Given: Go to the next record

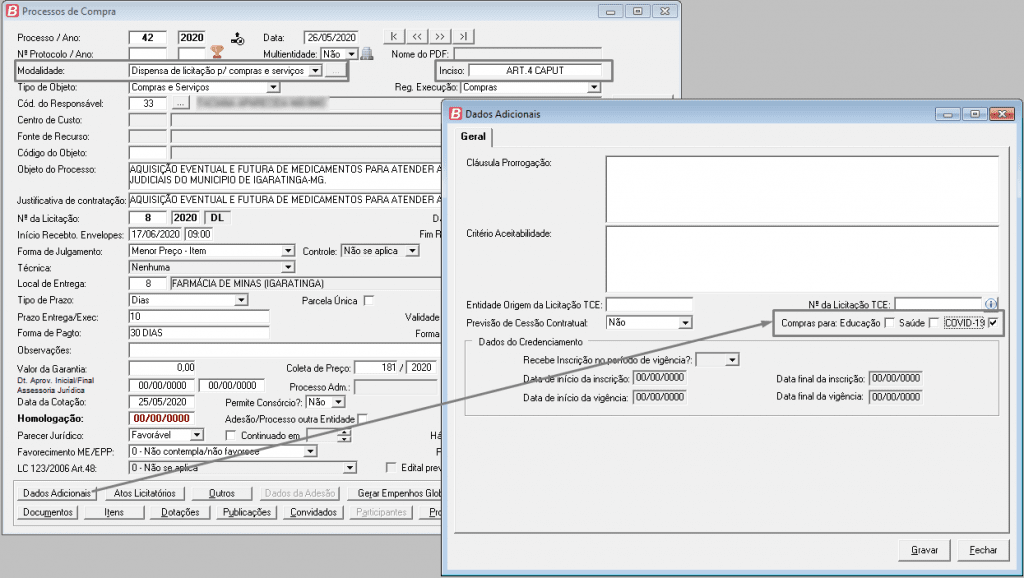Looking at the screenshot, I should coord(441,37).
